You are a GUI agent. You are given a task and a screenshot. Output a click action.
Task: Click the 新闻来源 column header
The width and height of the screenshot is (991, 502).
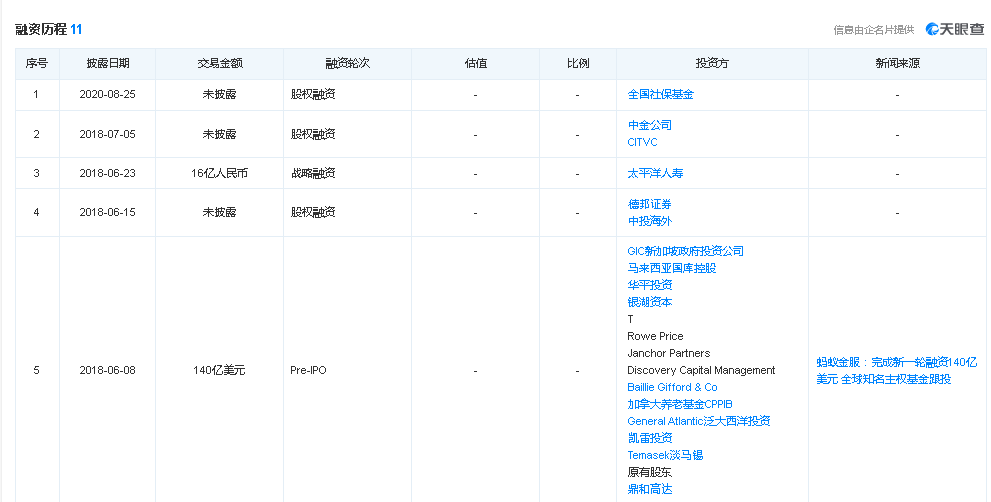[897, 63]
